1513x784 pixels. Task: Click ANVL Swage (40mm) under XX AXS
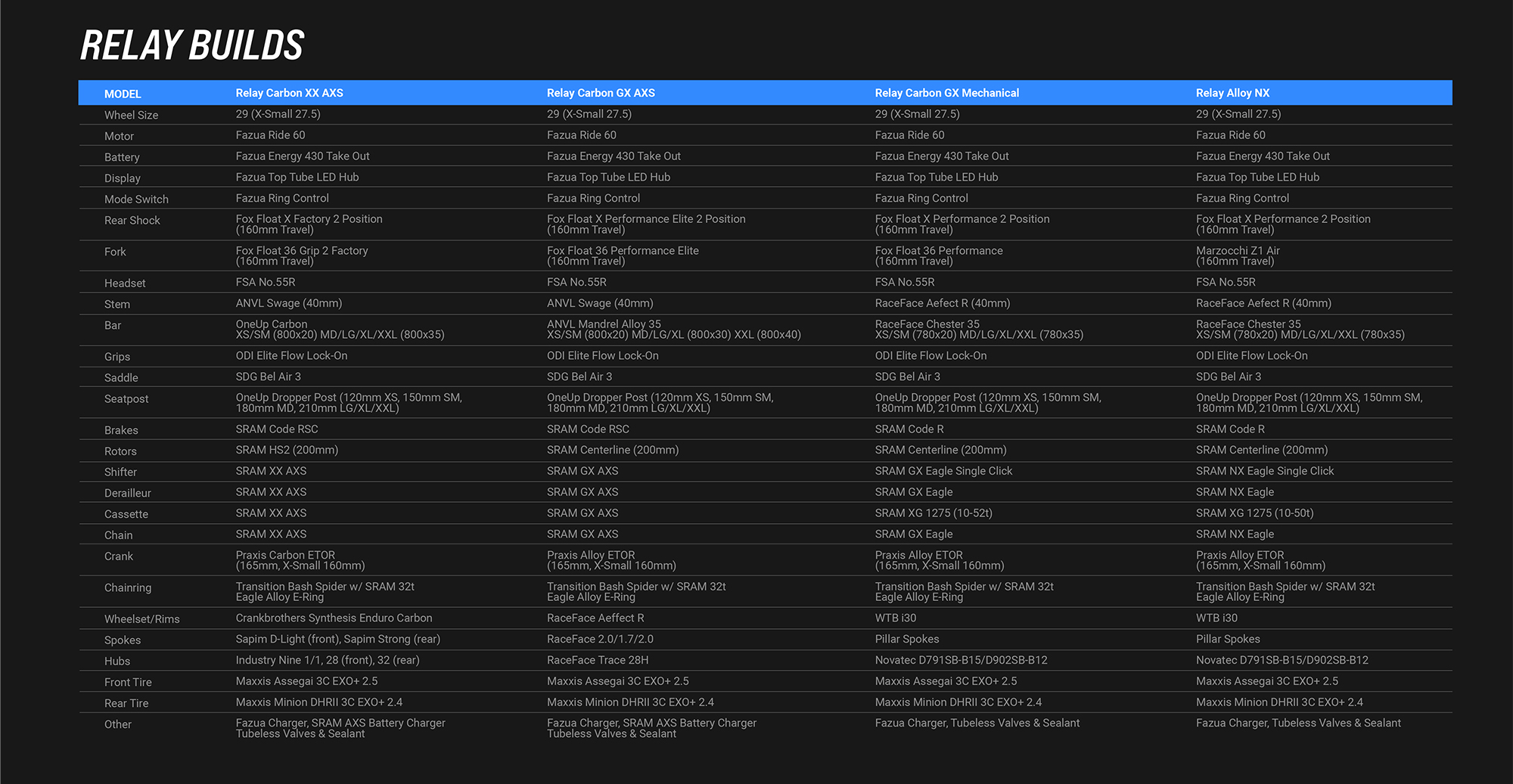coord(289,304)
